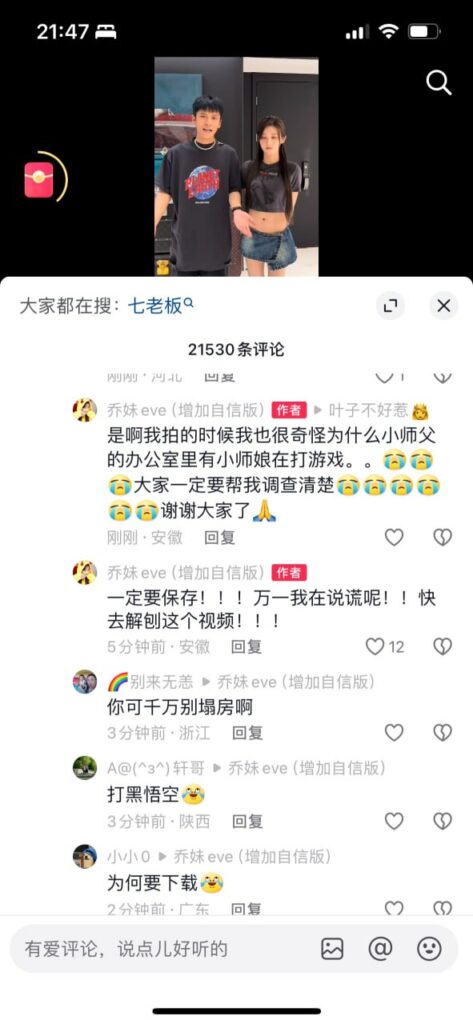473x1024 pixels.
Task: Expand comments panel to full screen
Action: click(391, 306)
